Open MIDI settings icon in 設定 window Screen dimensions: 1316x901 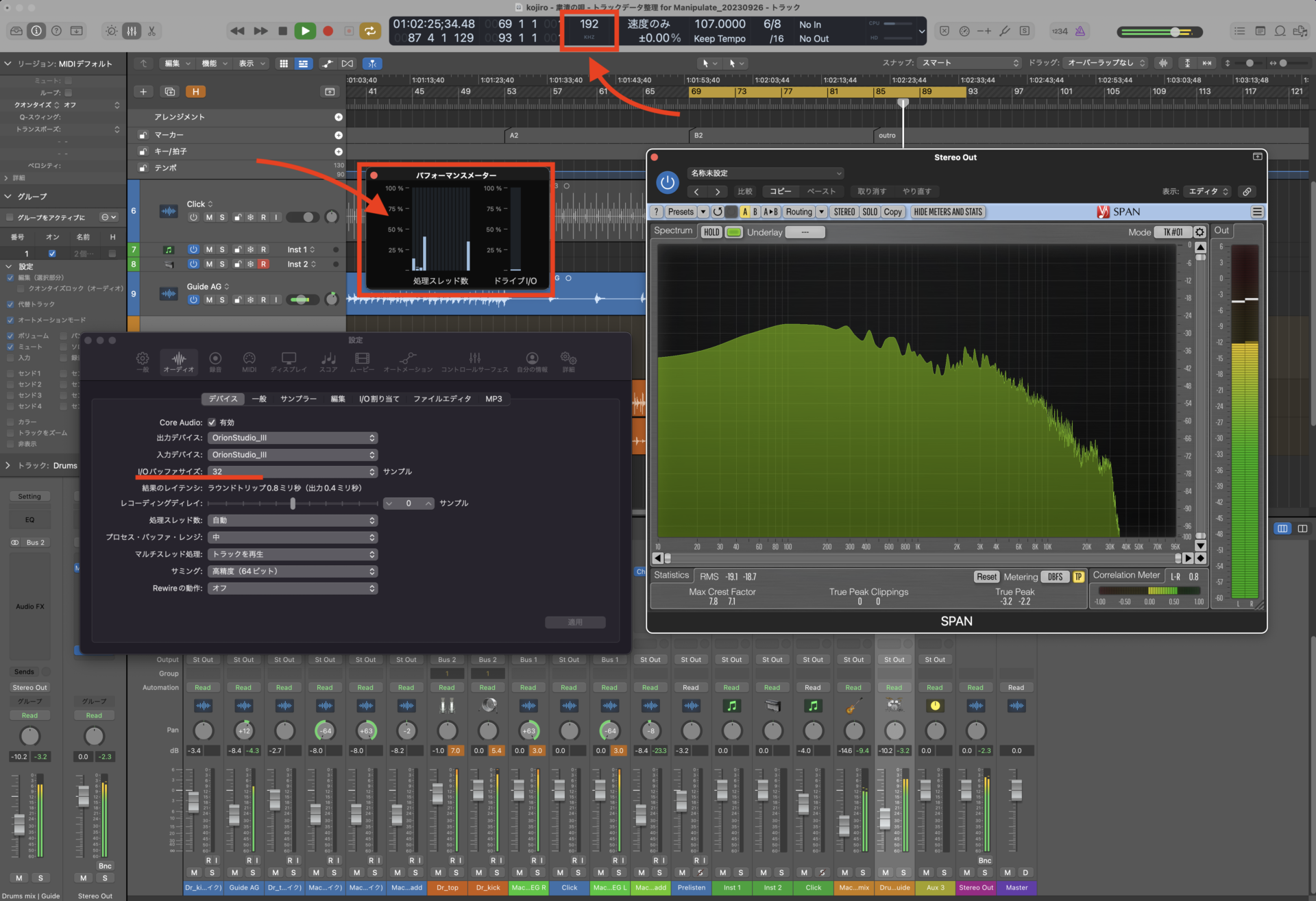249,362
